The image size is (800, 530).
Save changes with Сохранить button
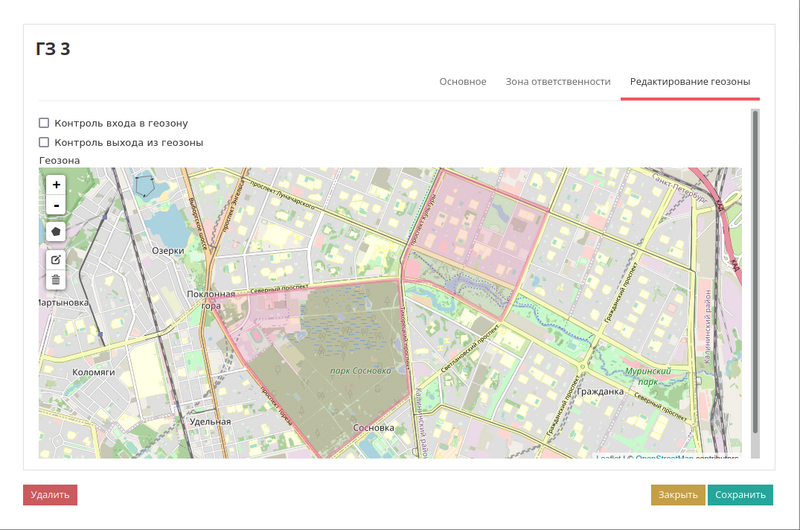point(740,494)
